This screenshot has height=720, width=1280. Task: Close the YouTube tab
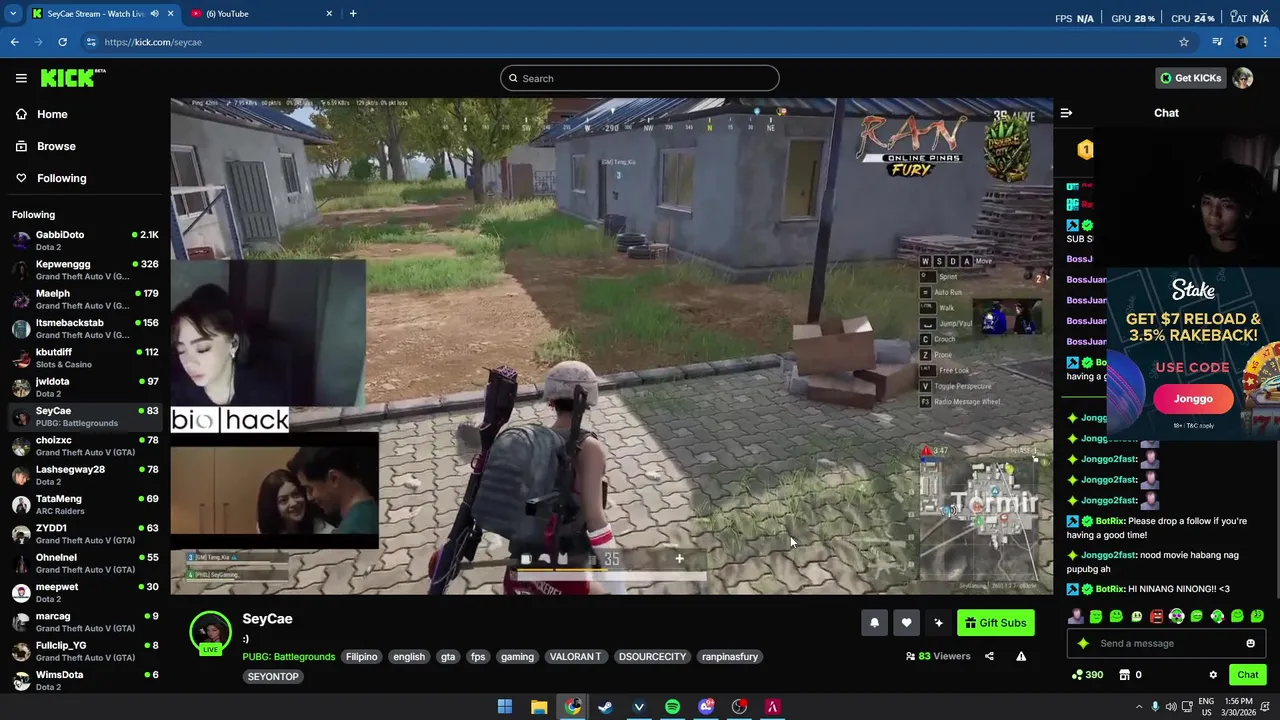click(329, 13)
